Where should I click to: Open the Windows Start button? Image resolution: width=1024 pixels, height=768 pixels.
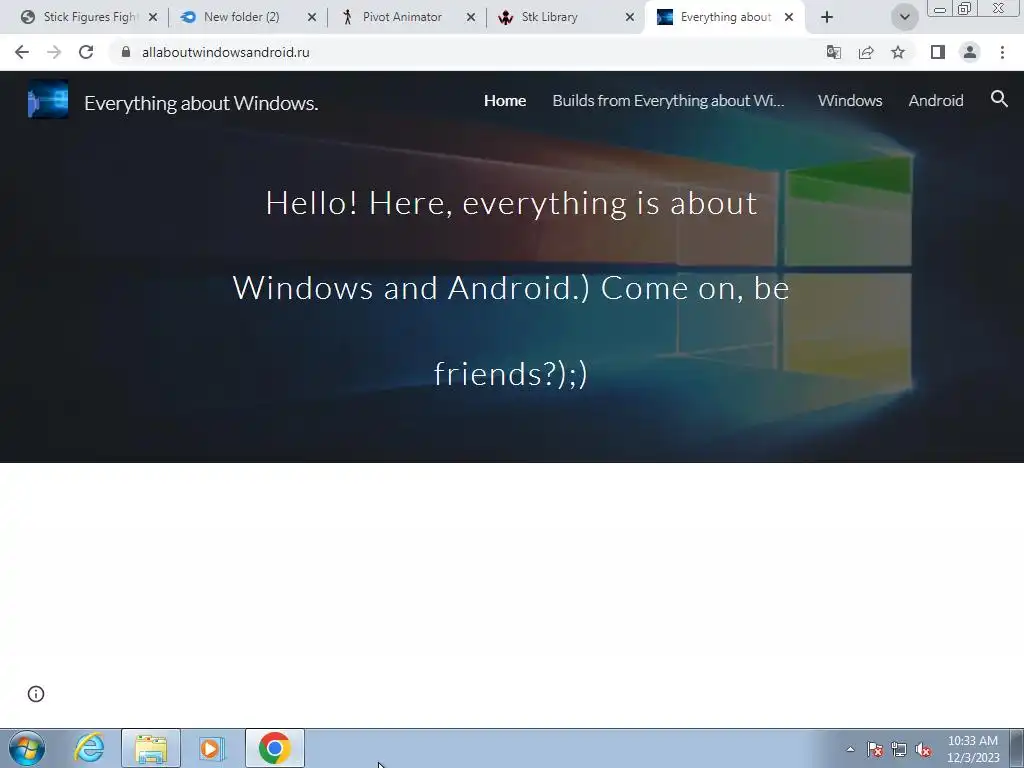(27, 748)
